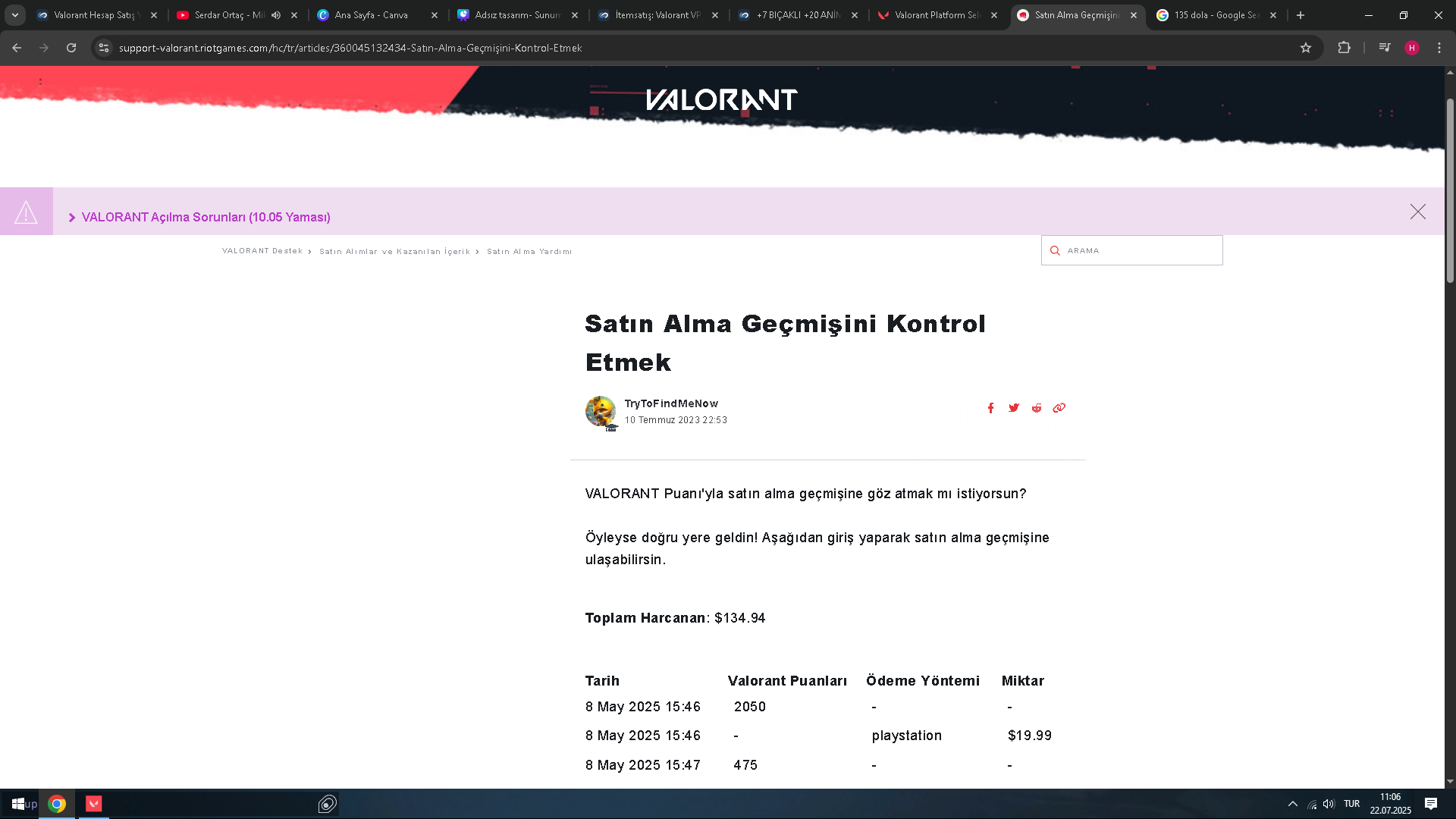Click Ödeme Yöntemi column header
Image resolution: width=1456 pixels, height=819 pixels.
pyautogui.click(x=923, y=681)
